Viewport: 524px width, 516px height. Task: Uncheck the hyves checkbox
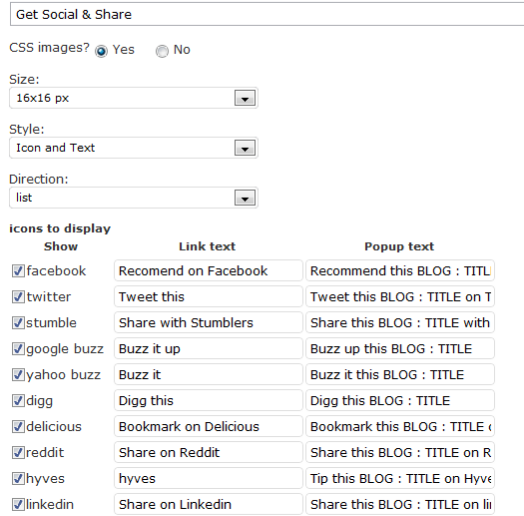point(18,478)
